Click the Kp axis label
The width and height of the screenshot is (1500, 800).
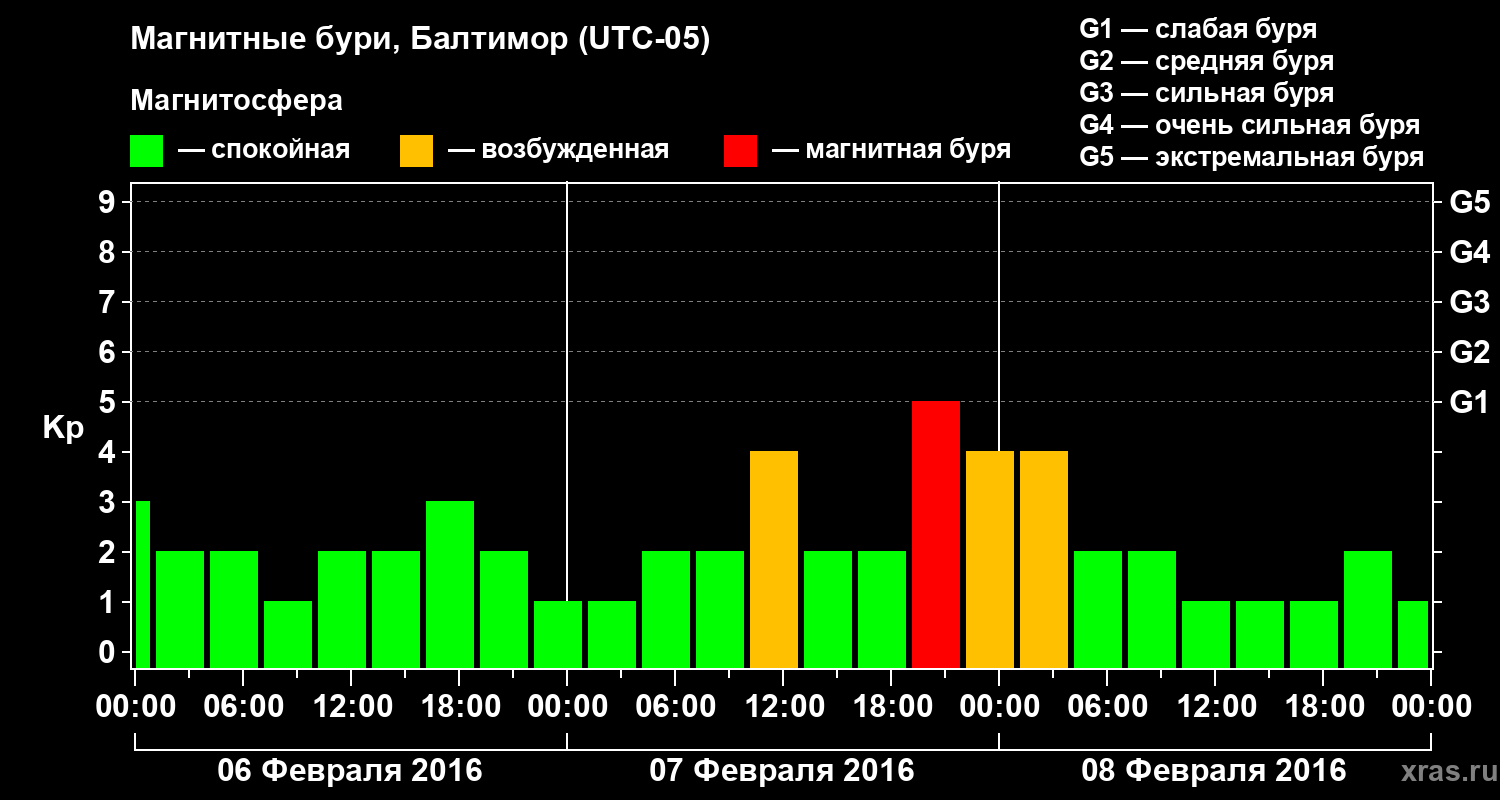(63, 429)
